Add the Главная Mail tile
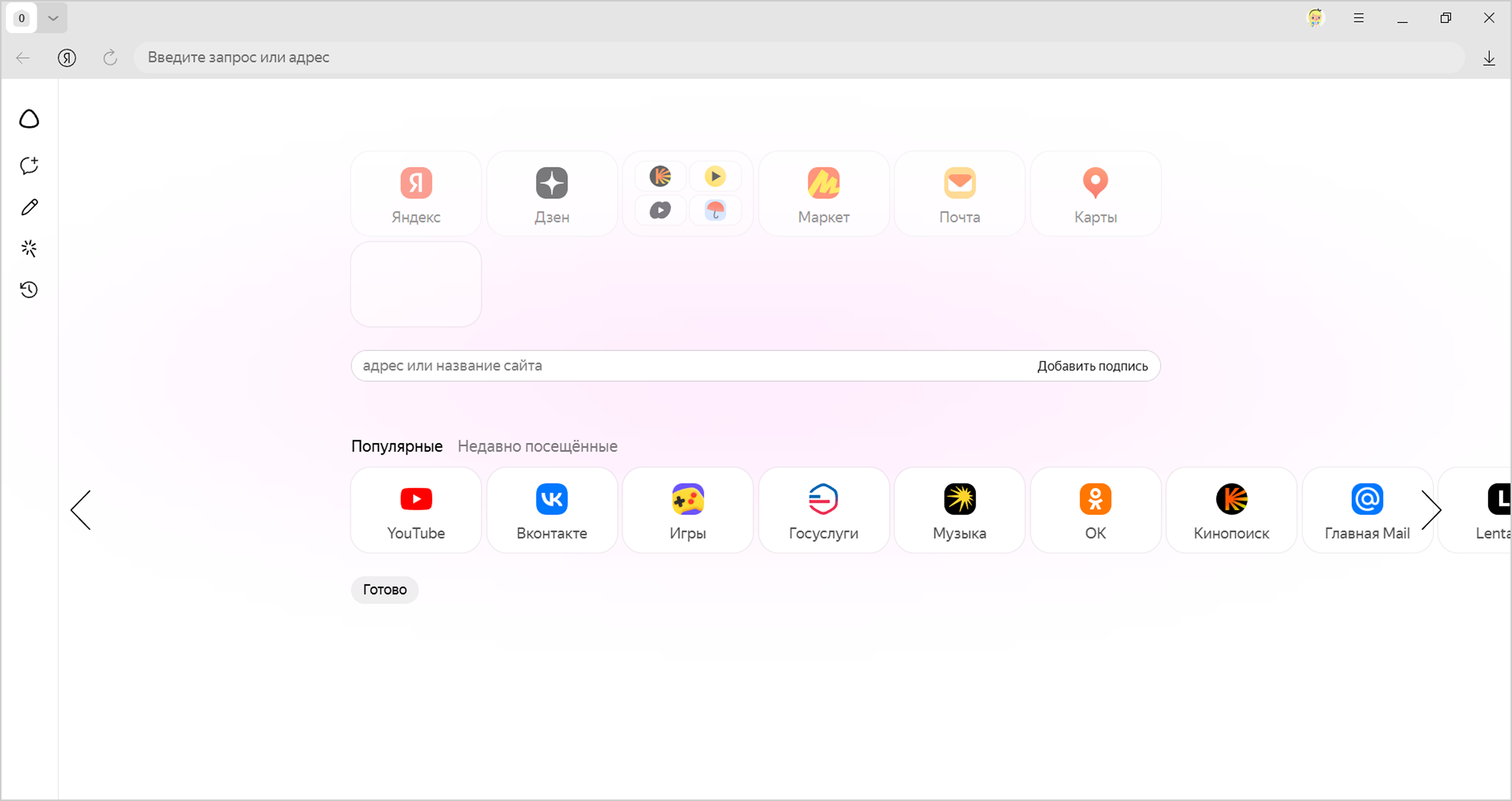The height and width of the screenshot is (801, 1512). pyautogui.click(x=1367, y=510)
